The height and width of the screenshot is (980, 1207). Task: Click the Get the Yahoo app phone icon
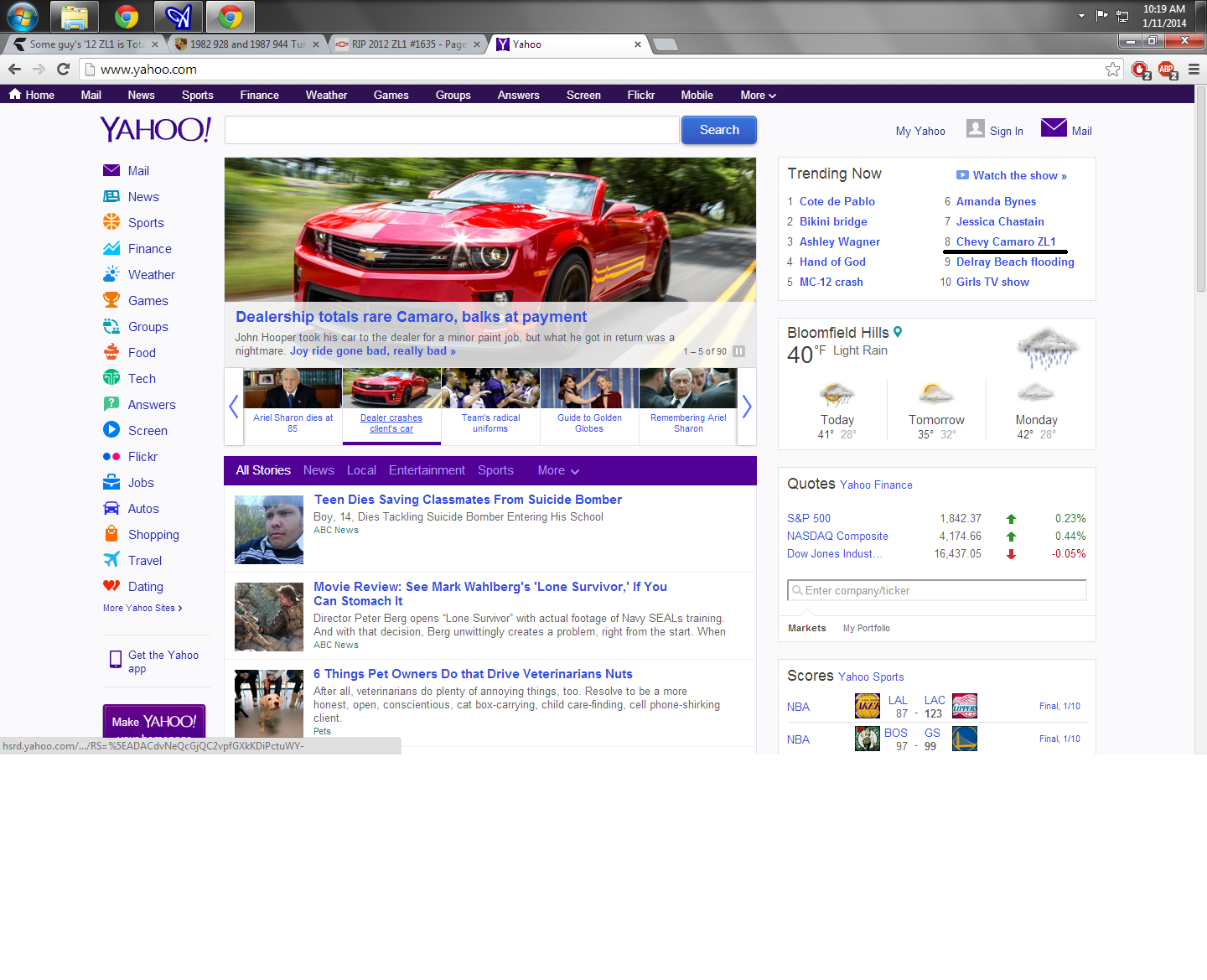(116, 660)
